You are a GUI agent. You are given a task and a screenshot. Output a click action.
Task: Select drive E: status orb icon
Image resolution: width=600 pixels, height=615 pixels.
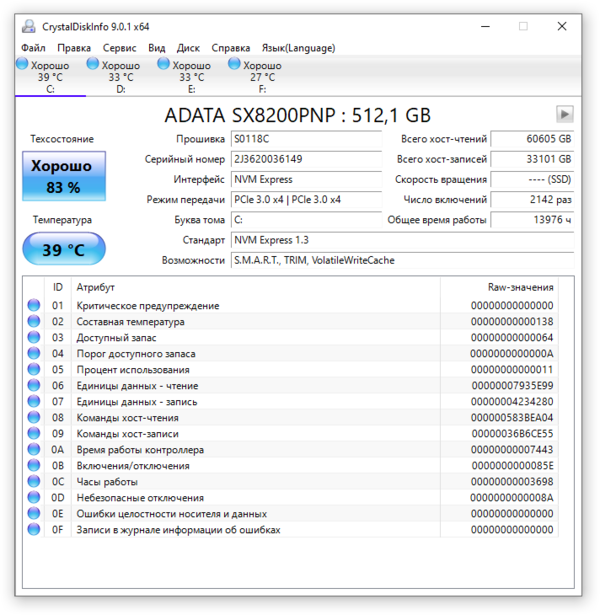click(x=164, y=65)
